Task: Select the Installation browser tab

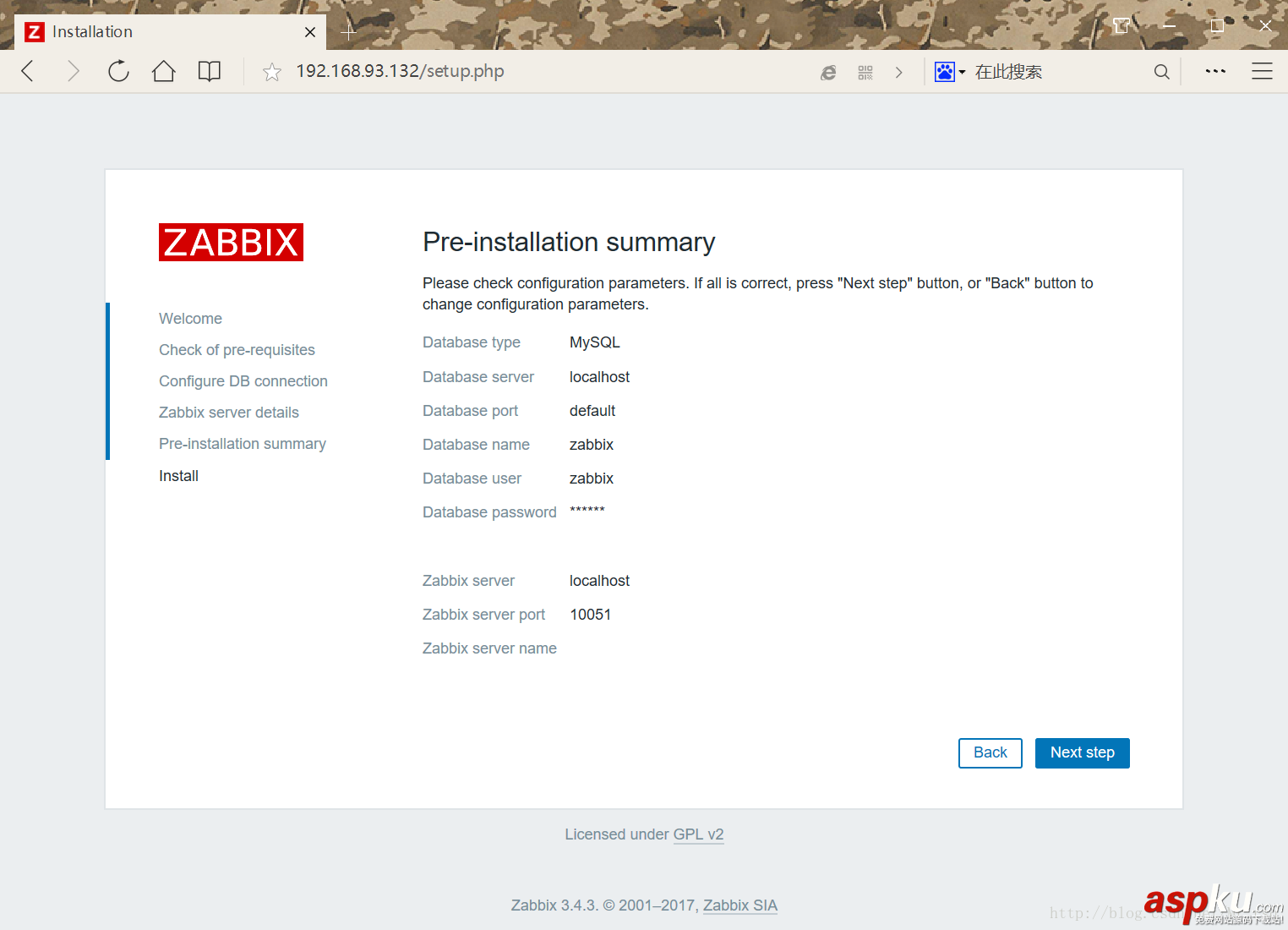Action: [127, 31]
